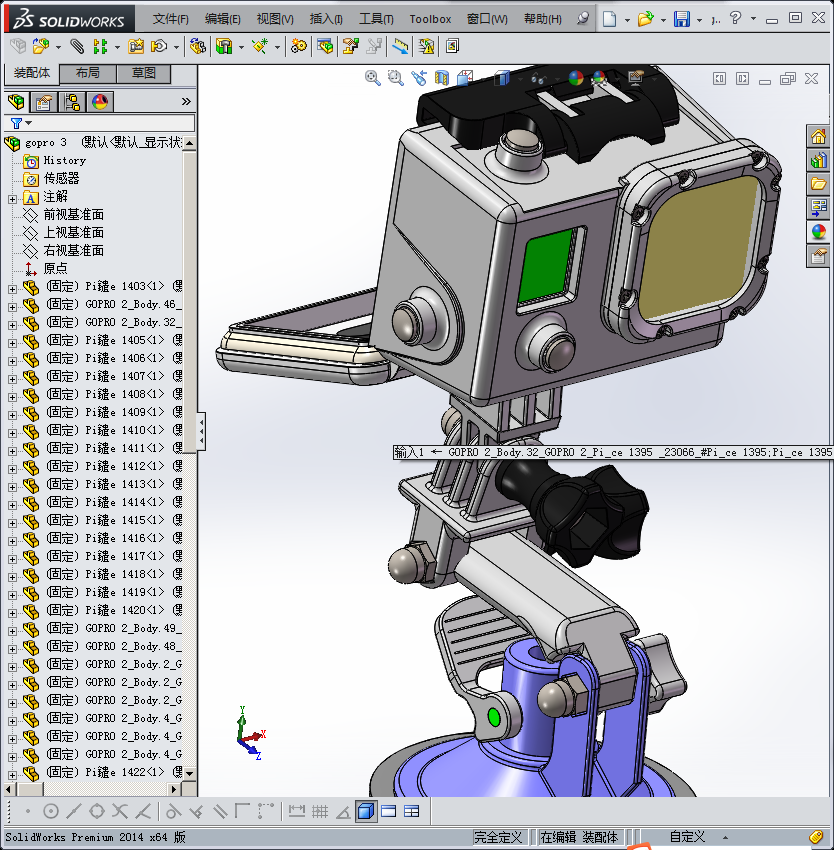
Task: Open the Design Library pane
Action: (x=819, y=160)
